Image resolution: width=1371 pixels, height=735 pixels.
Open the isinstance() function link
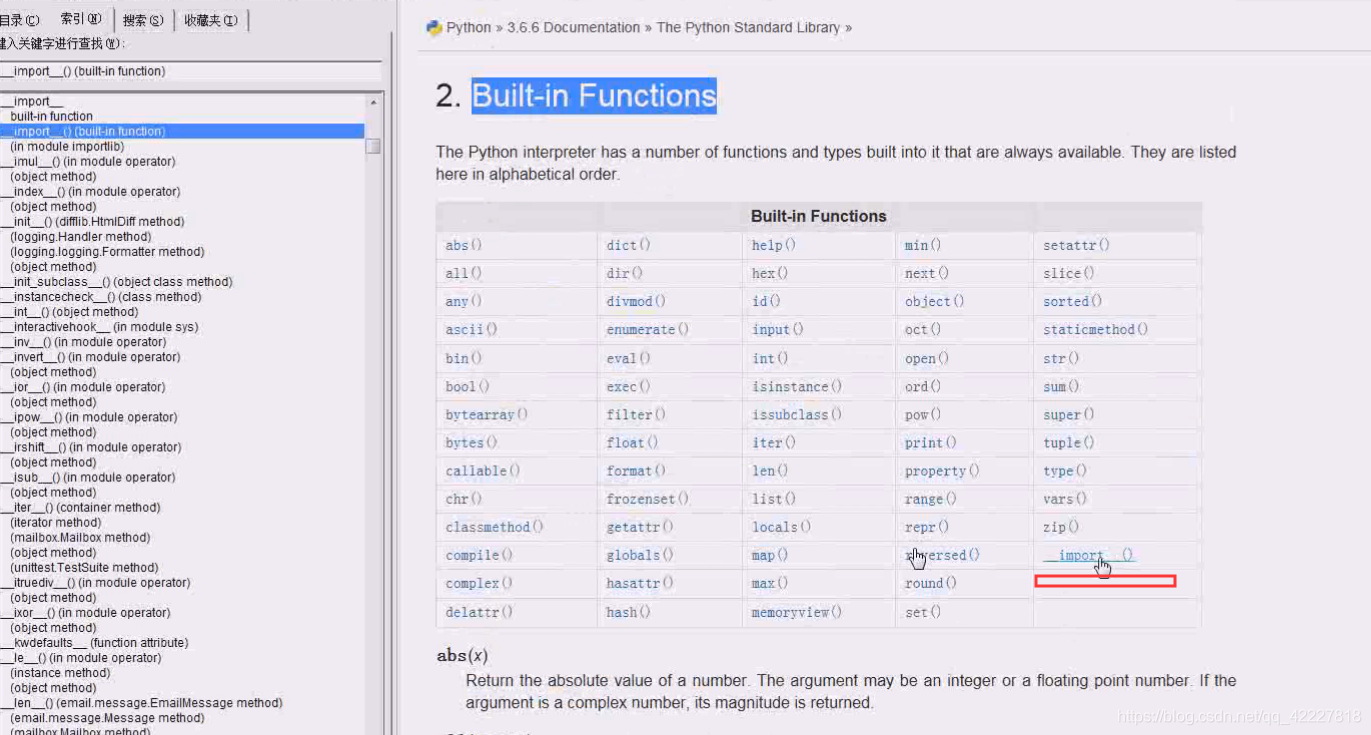pos(797,386)
